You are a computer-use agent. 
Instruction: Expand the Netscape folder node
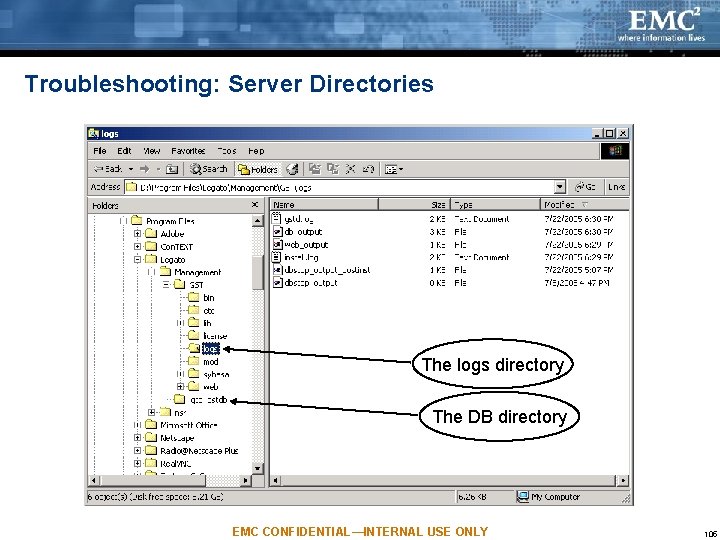(x=137, y=438)
